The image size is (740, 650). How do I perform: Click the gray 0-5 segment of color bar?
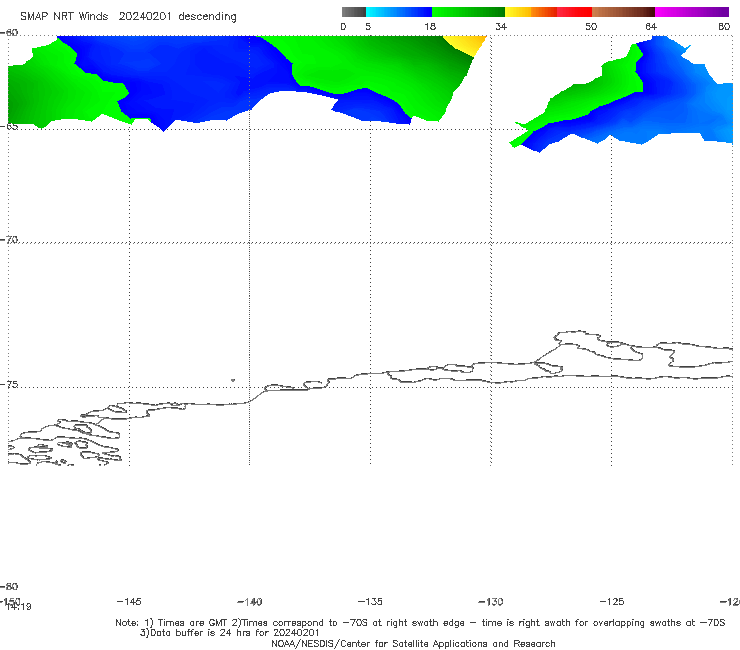353,12
